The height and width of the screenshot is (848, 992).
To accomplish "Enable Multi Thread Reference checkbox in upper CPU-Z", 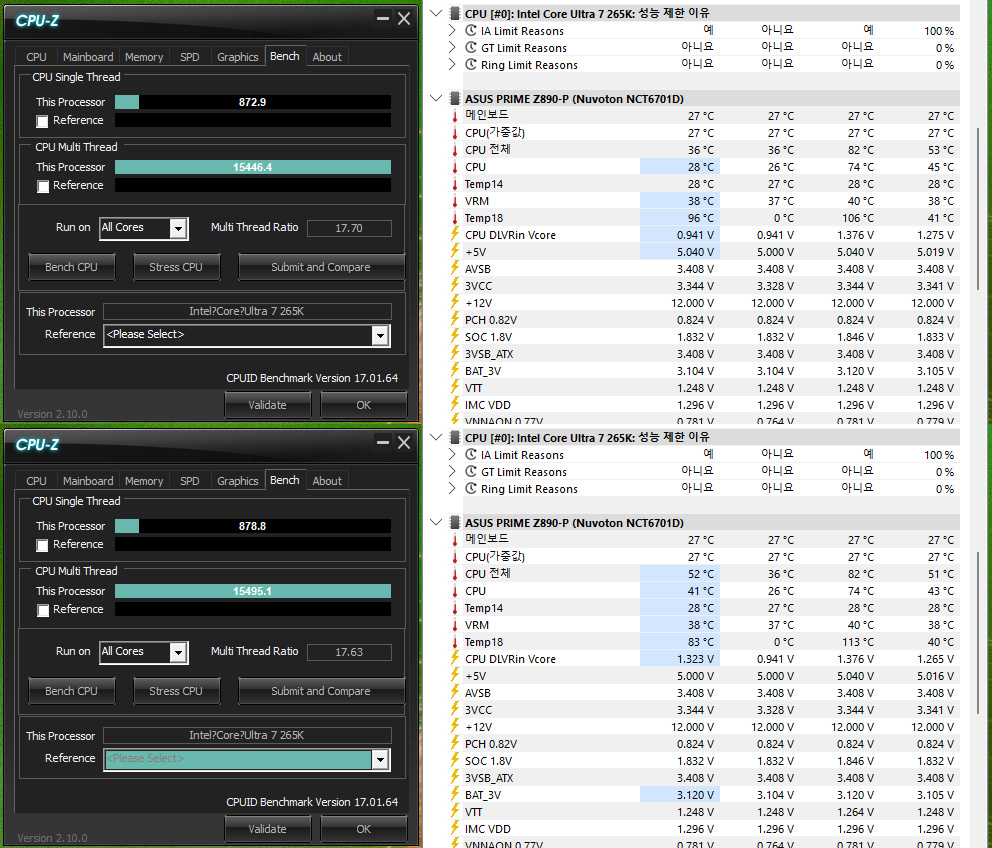I will (42, 187).
